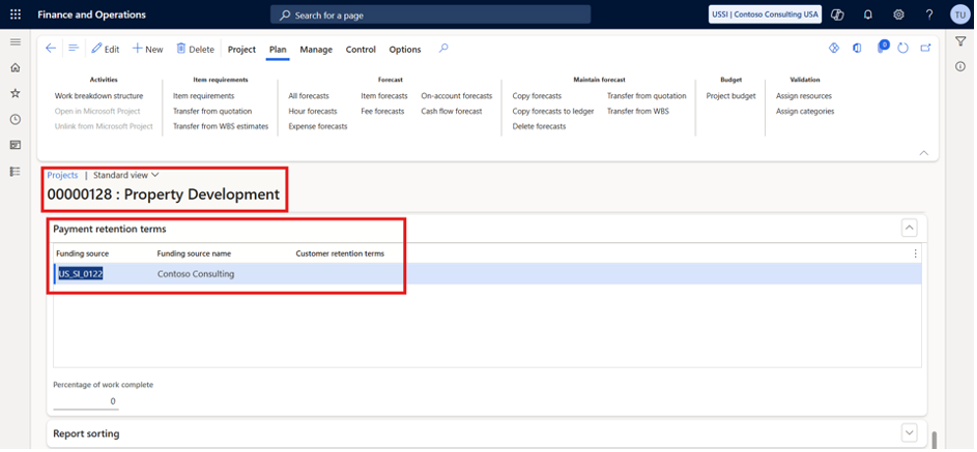Follow the Projects breadcrumb link
This screenshot has height=452, width=977.
(x=62, y=175)
